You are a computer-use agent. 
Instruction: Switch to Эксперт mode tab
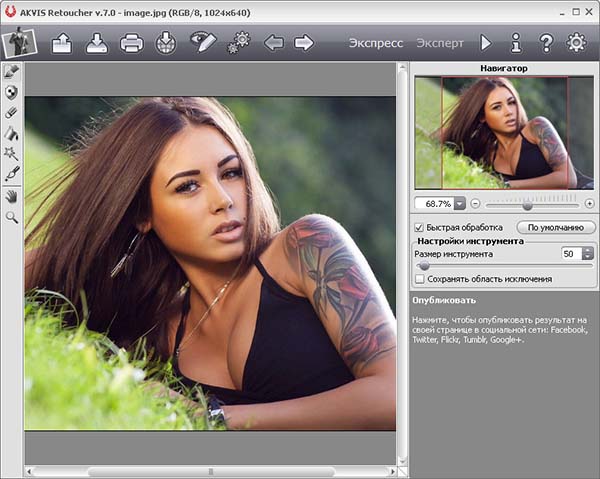point(440,43)
